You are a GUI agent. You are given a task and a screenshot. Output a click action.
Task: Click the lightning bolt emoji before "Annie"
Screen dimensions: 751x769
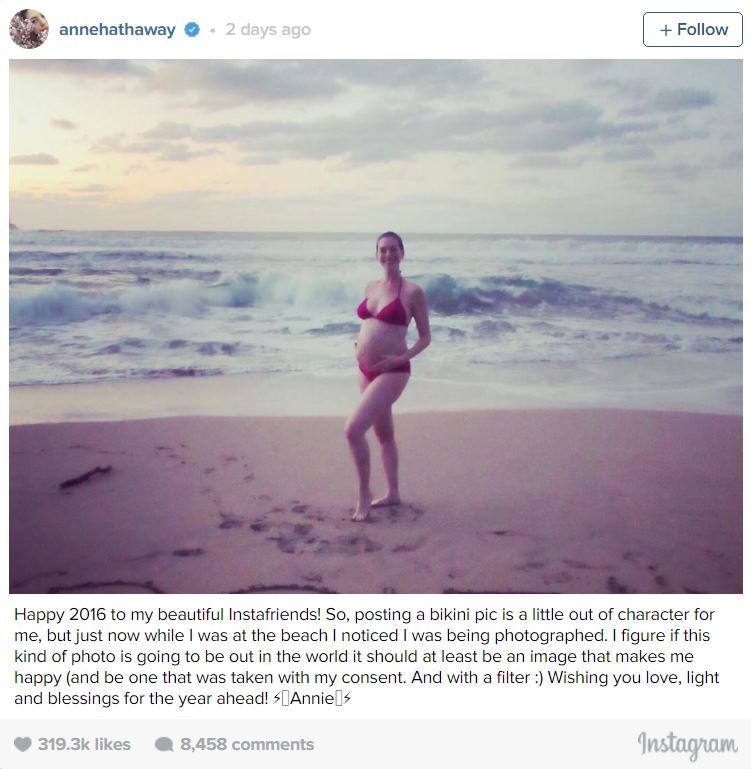[277, 698]
